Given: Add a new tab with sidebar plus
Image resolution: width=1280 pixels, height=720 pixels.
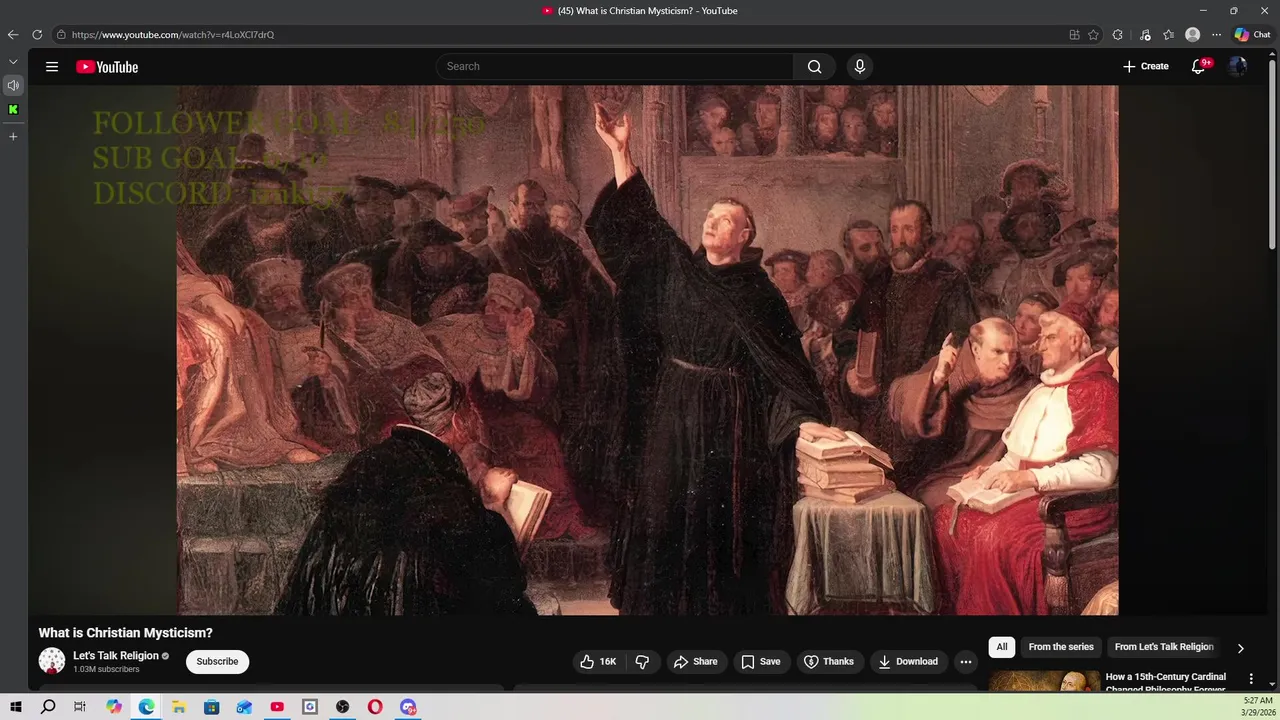Looking at the screenshot, I should click(13, 136).
